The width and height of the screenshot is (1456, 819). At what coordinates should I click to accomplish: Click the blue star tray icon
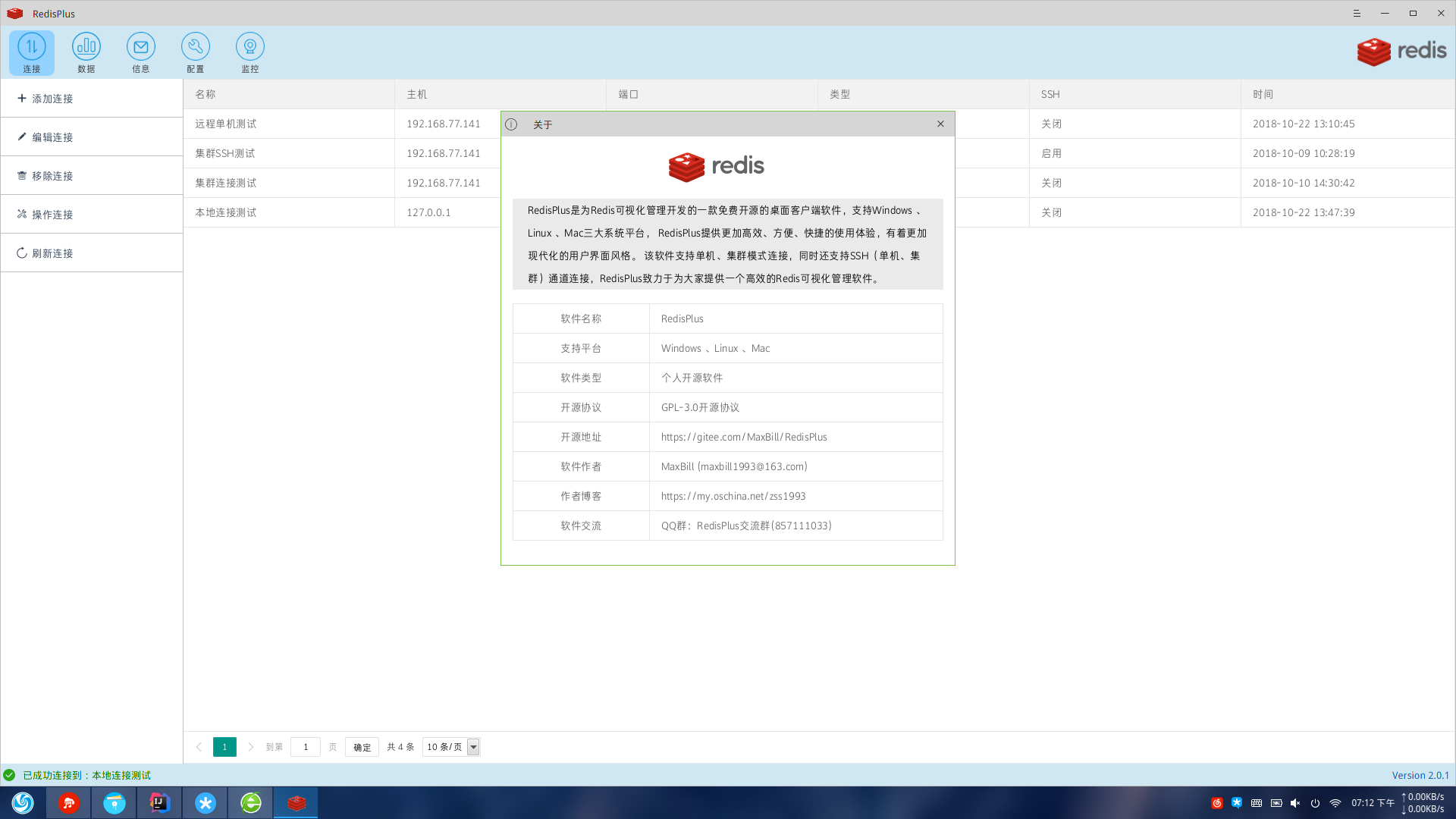(x=1237, y=802)
